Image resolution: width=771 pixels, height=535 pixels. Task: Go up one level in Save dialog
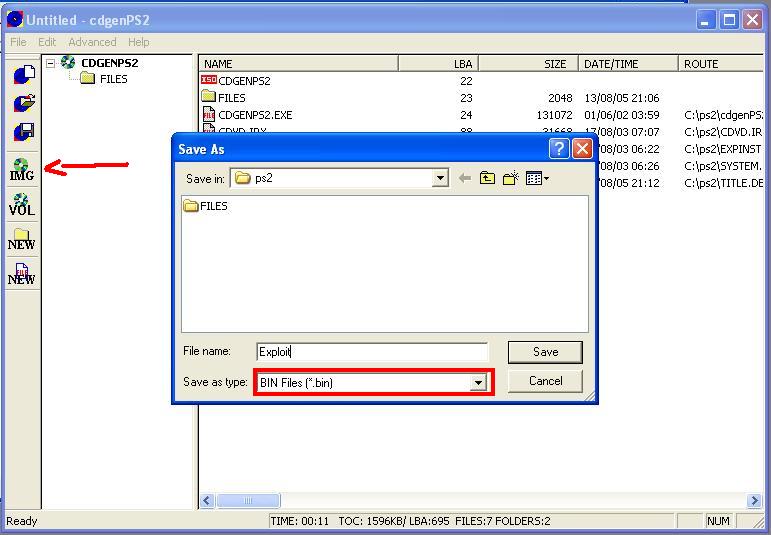487,179
